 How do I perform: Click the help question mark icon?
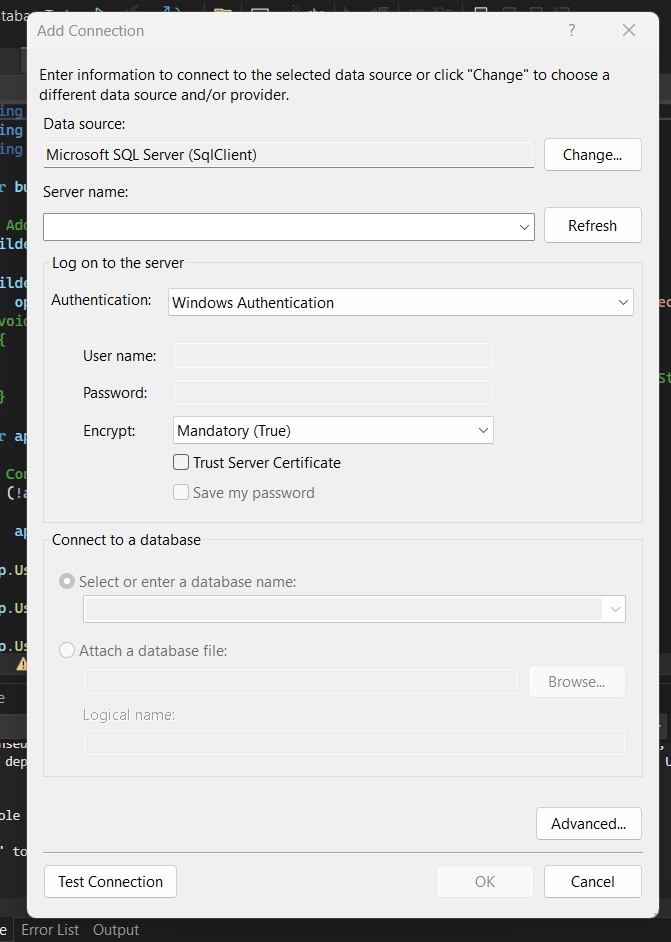tap(572, 30)
